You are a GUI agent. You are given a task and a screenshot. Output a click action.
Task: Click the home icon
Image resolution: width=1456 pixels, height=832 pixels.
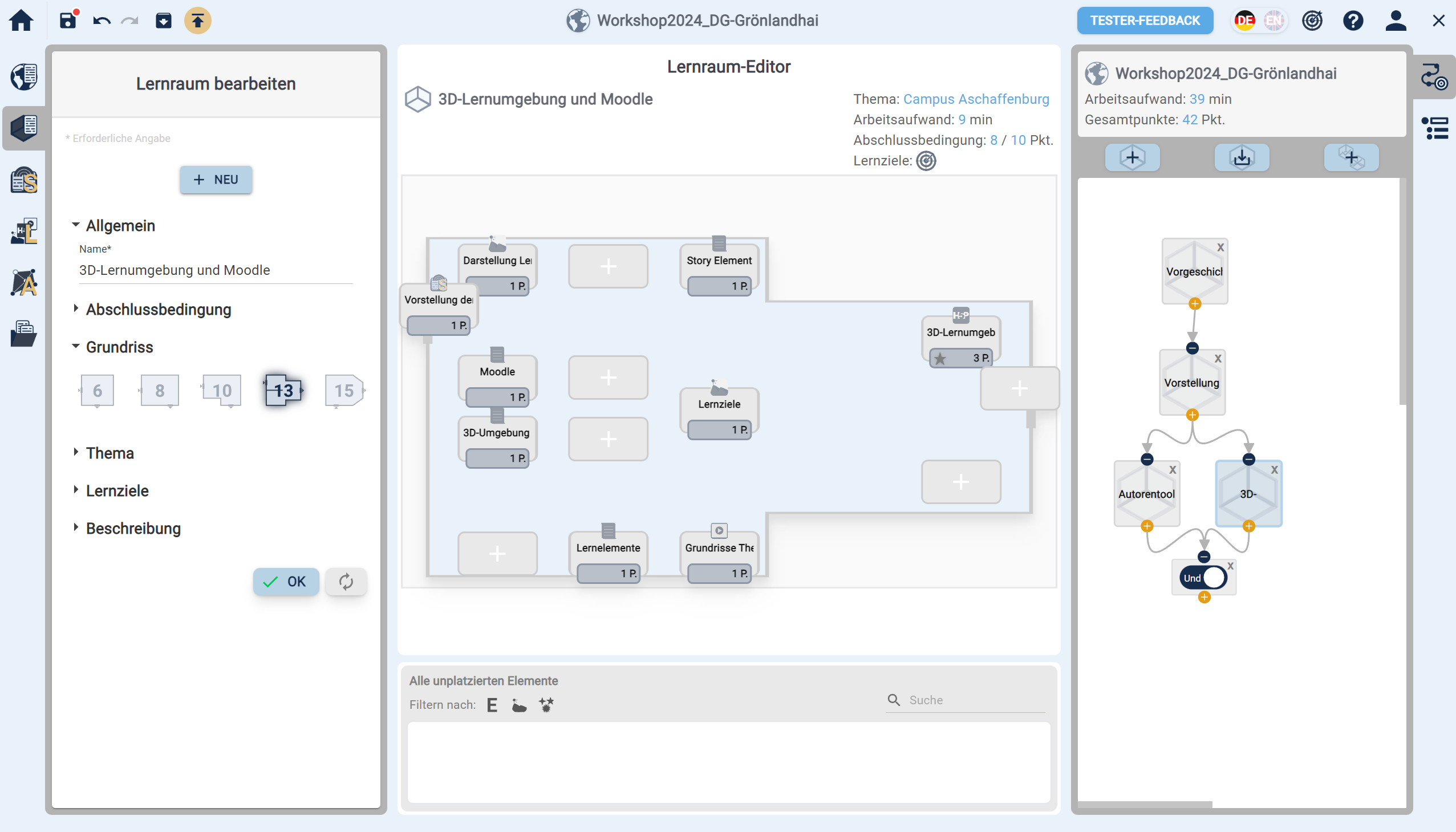coord(22,21)
